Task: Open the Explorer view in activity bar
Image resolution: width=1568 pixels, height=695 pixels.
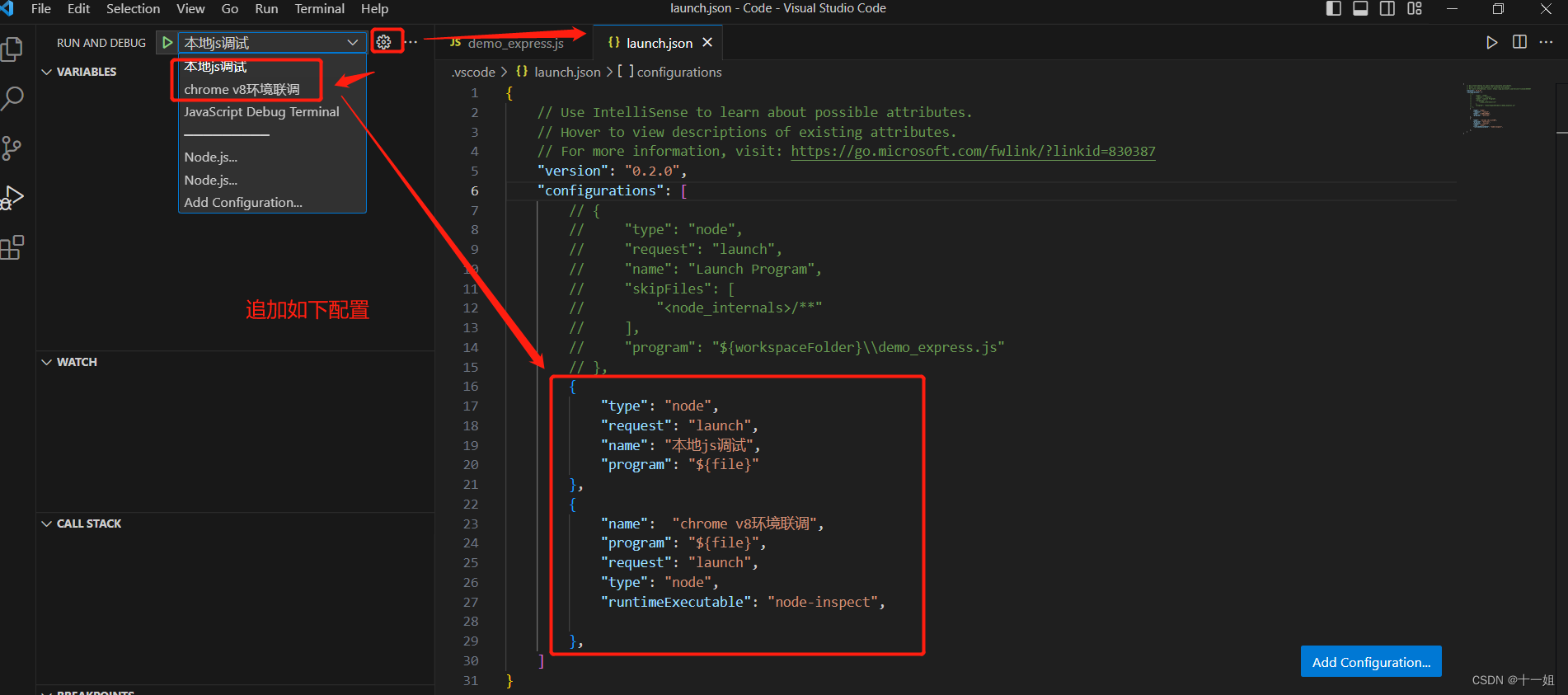Action: click(x=12, y=49)
